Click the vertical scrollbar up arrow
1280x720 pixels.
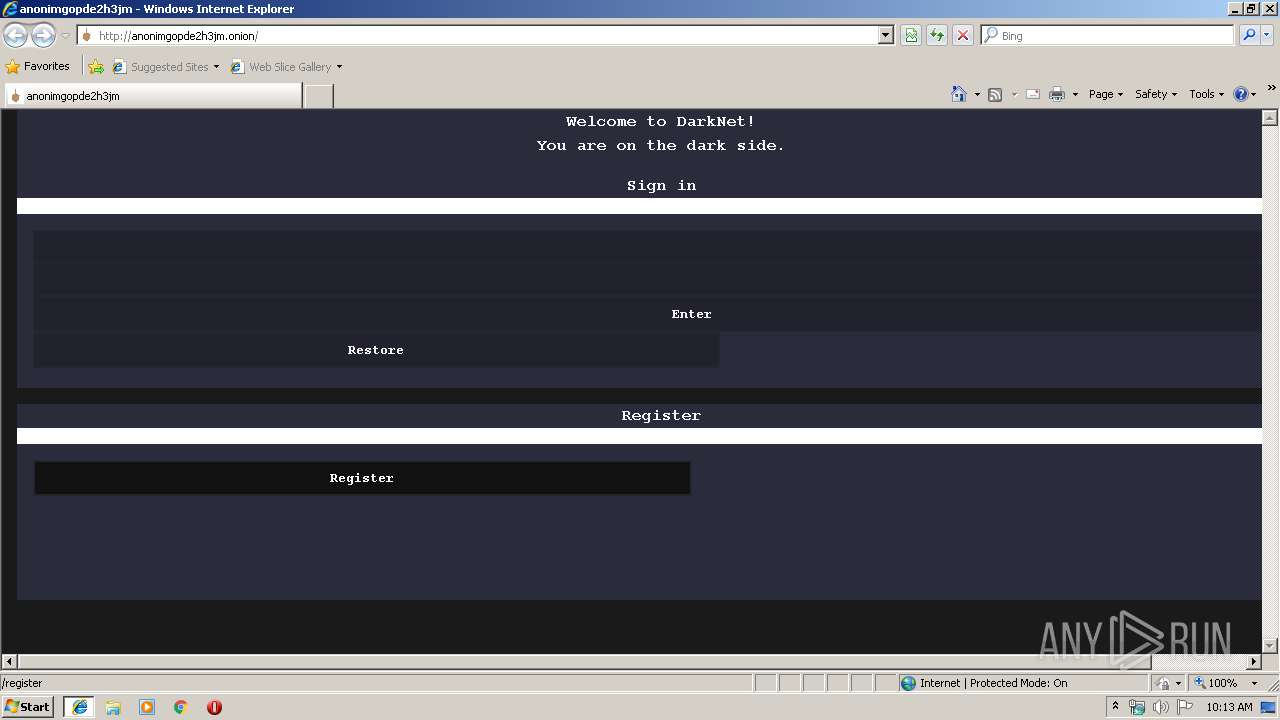(x=1270, y=117)
